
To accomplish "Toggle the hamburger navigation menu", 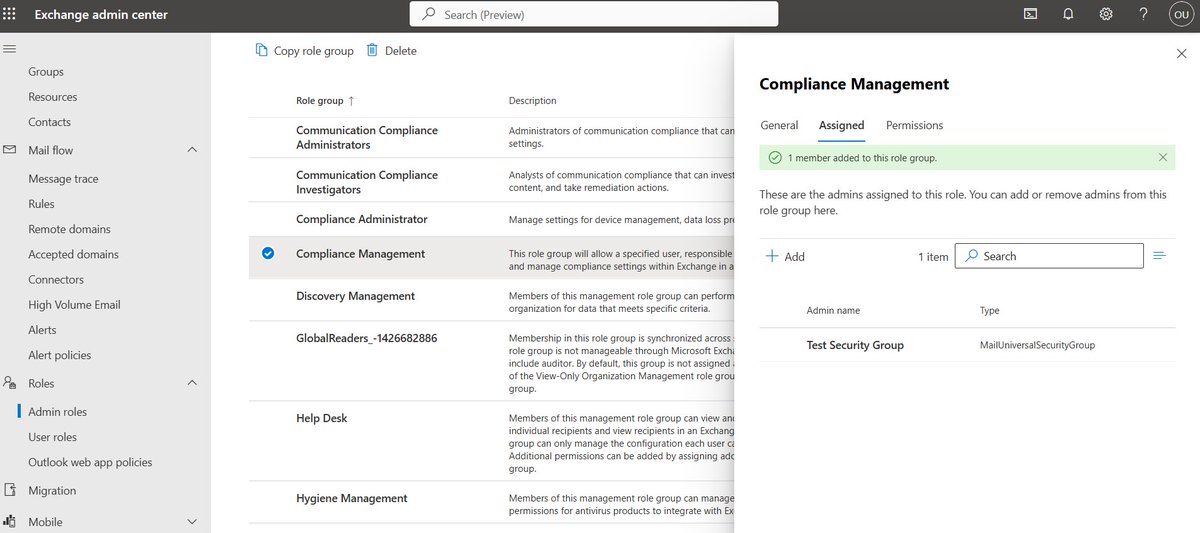I will 10,49.
